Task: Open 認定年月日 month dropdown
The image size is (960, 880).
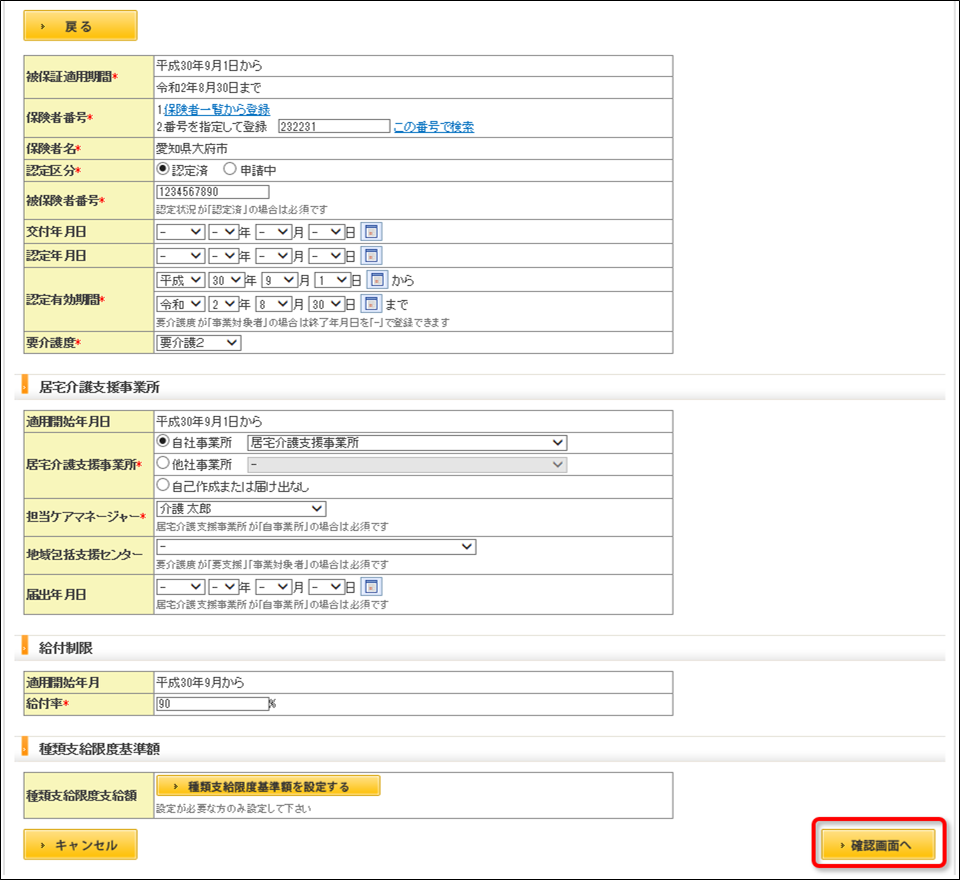Action: (273, 255)
